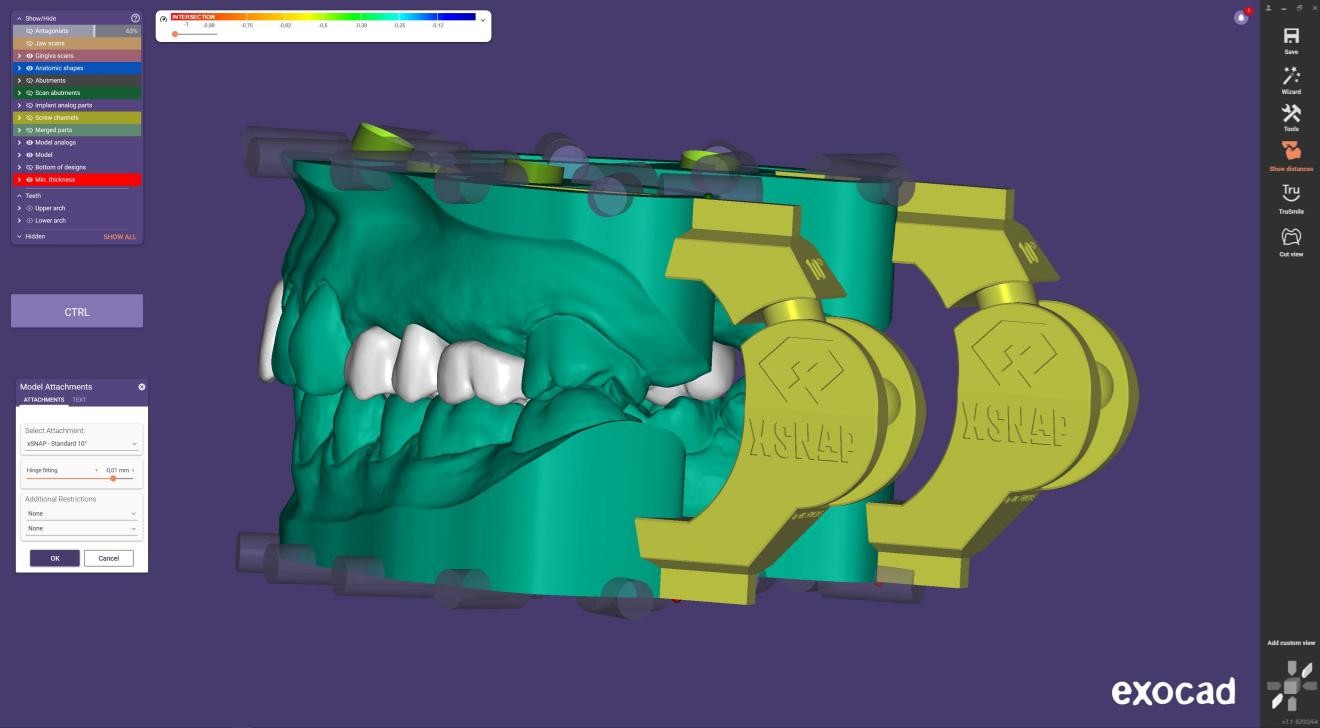Open the Wizard tool
The image size is (1320, 728).
[1290, 77]
